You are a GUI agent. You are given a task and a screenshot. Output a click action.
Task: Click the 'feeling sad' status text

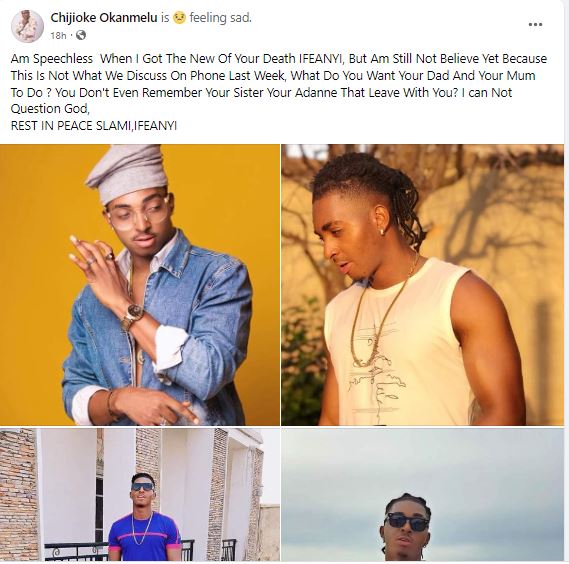tap(220, 17)
